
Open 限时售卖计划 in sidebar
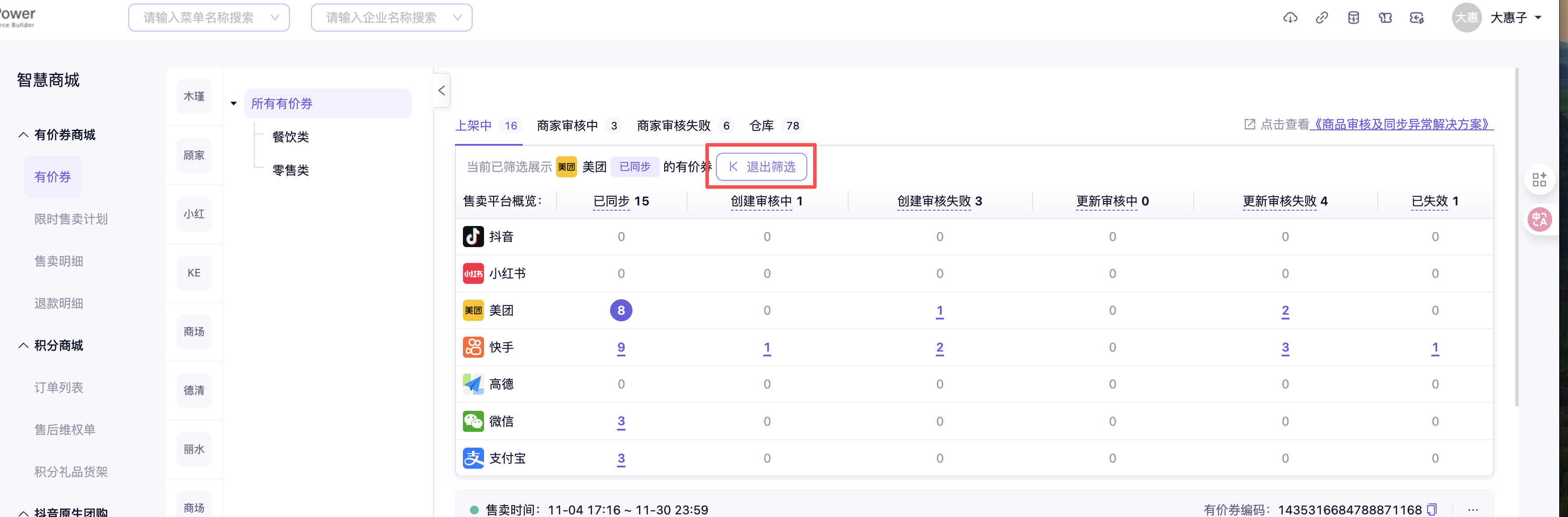coord(71,219)
